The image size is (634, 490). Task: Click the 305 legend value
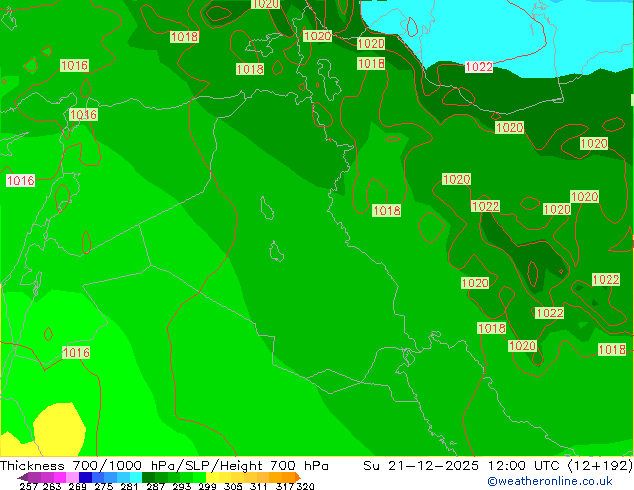233,486
